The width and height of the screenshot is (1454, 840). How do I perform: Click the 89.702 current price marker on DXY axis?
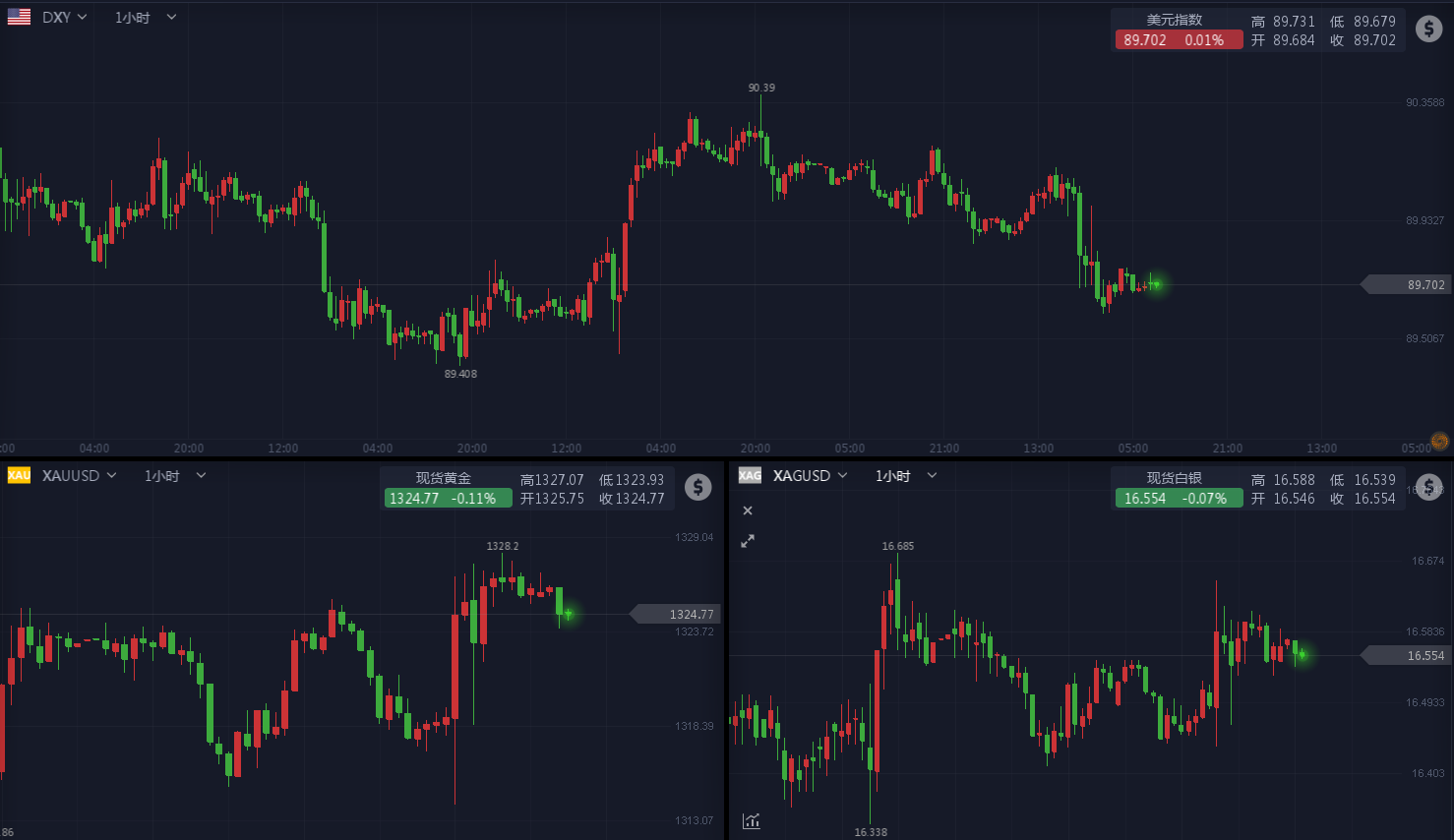coord(1406,284)
